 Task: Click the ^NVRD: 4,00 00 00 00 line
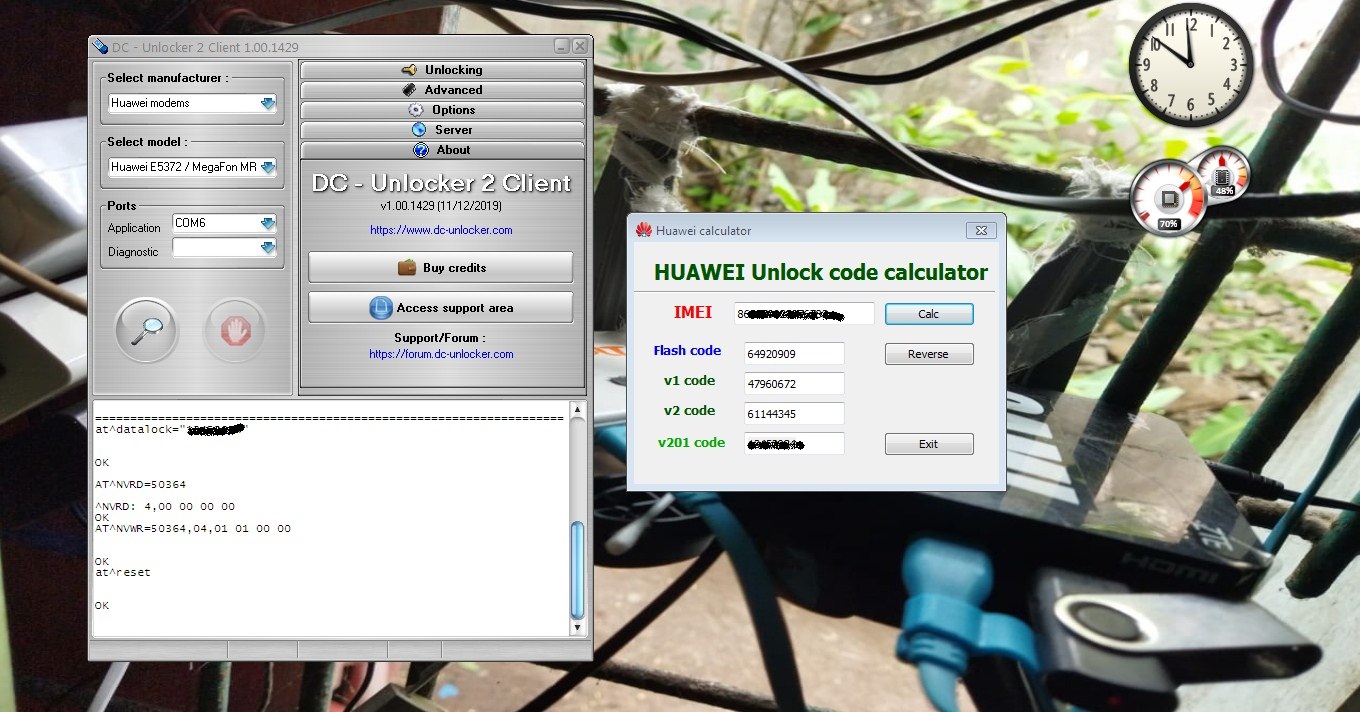165,506
